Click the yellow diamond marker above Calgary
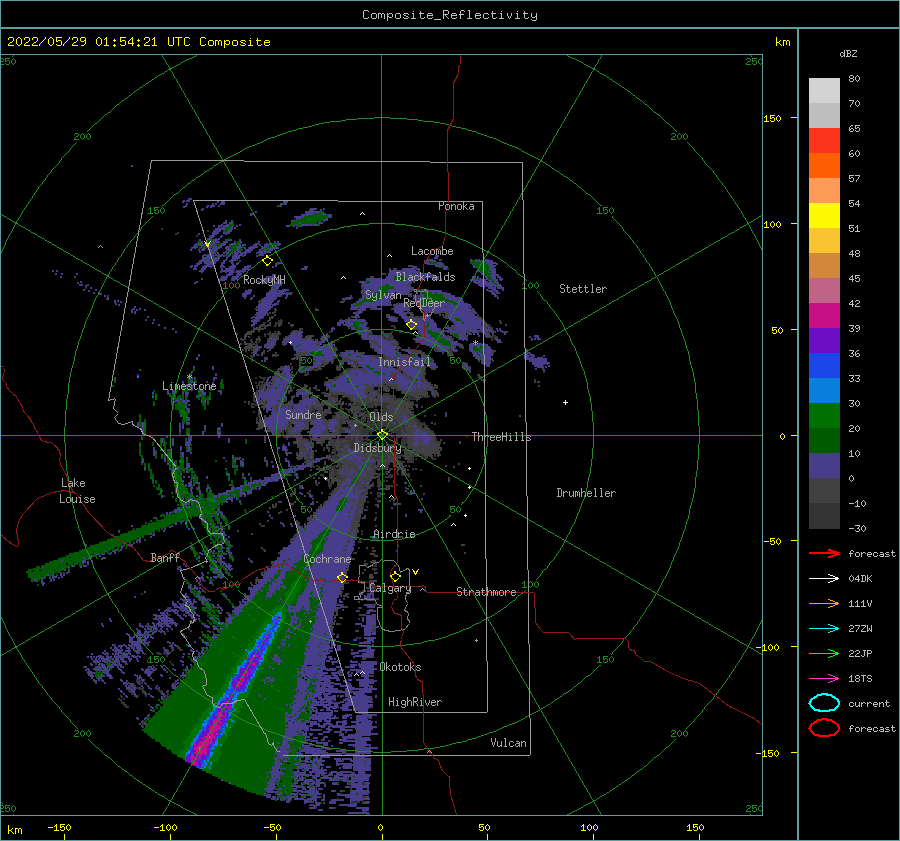This screenshot has width=900, height=841. [395, 576]
